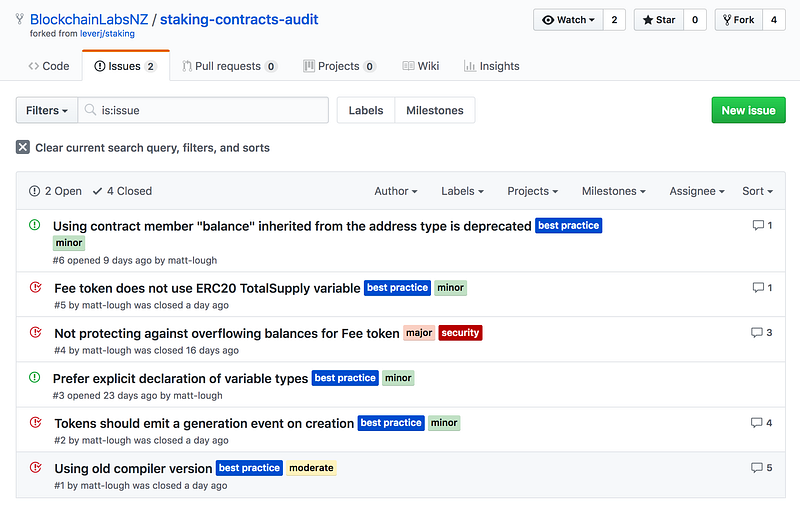Open issue Tokens should emit a generation event
The image size is (800, 510).
pyautogui.click(x=204, y=423)
